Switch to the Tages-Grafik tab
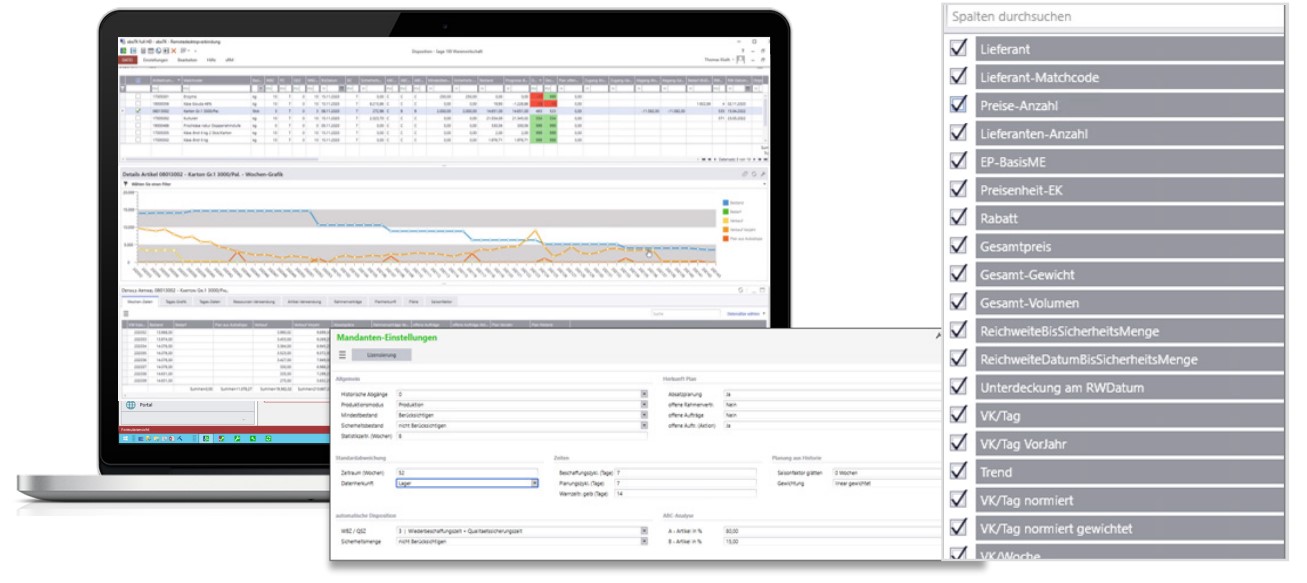The image size is (1307, 583). [174, 301]
